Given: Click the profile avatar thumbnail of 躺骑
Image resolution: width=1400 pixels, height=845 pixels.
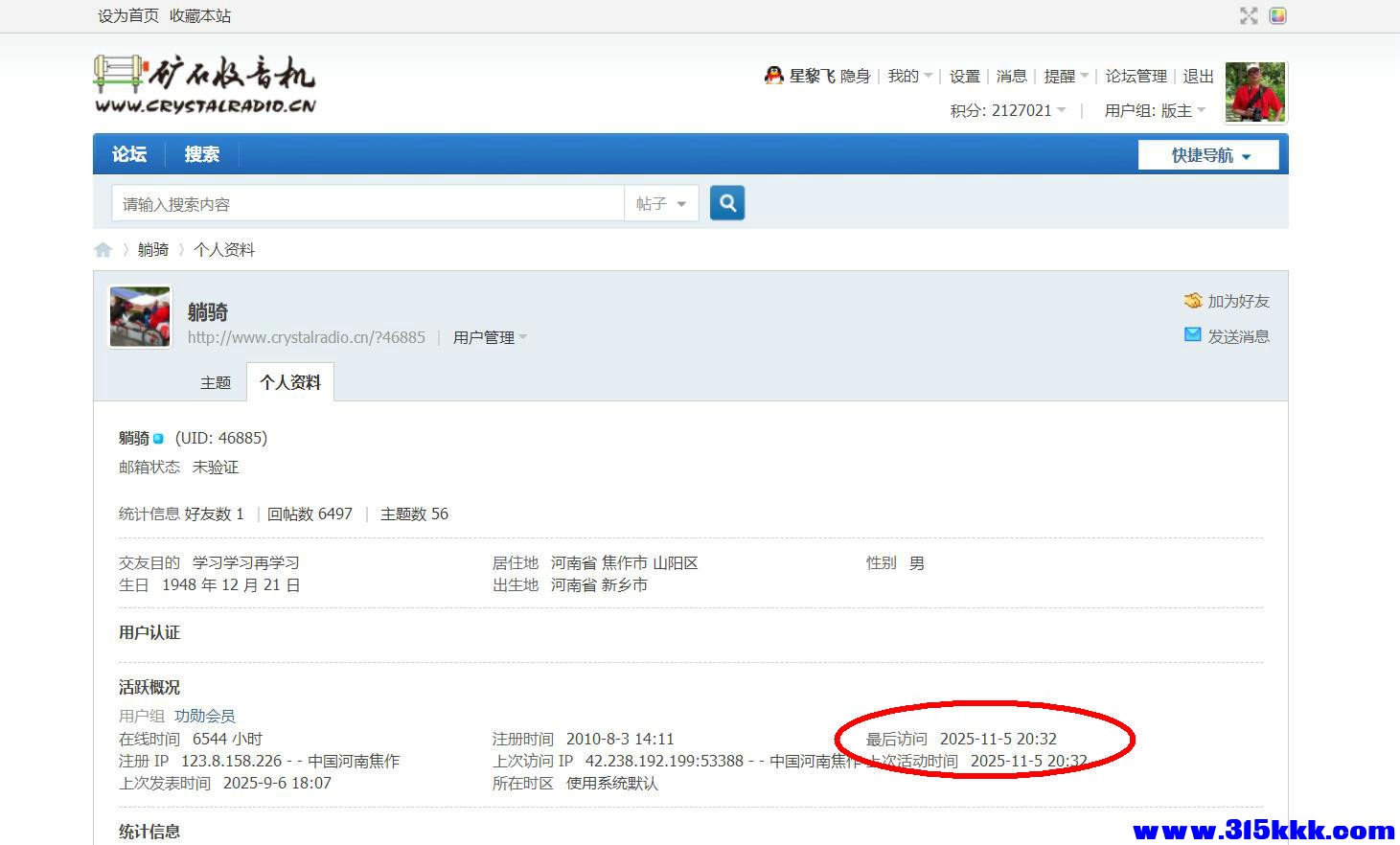Looking at the screenshot, I should click(139, 316).
